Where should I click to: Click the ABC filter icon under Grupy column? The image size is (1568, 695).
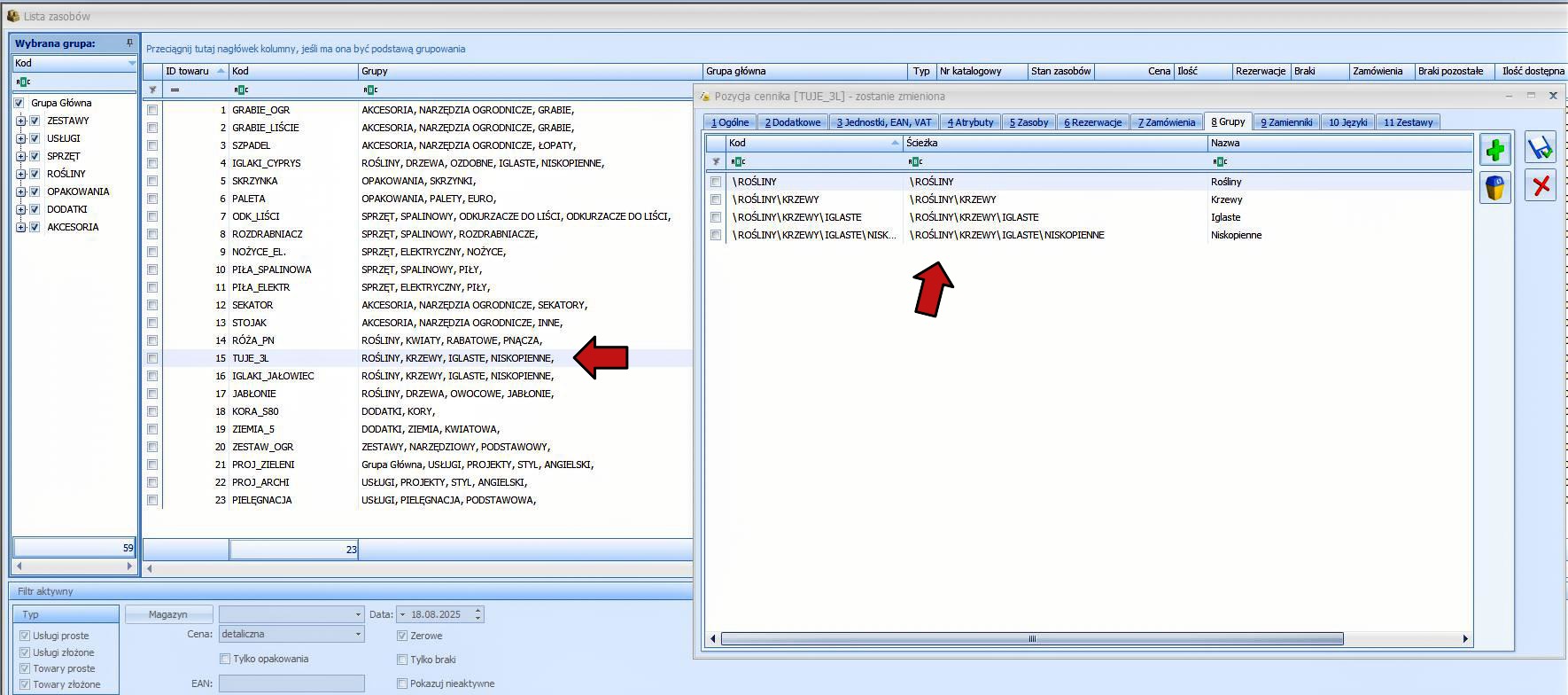click(370, 90)
